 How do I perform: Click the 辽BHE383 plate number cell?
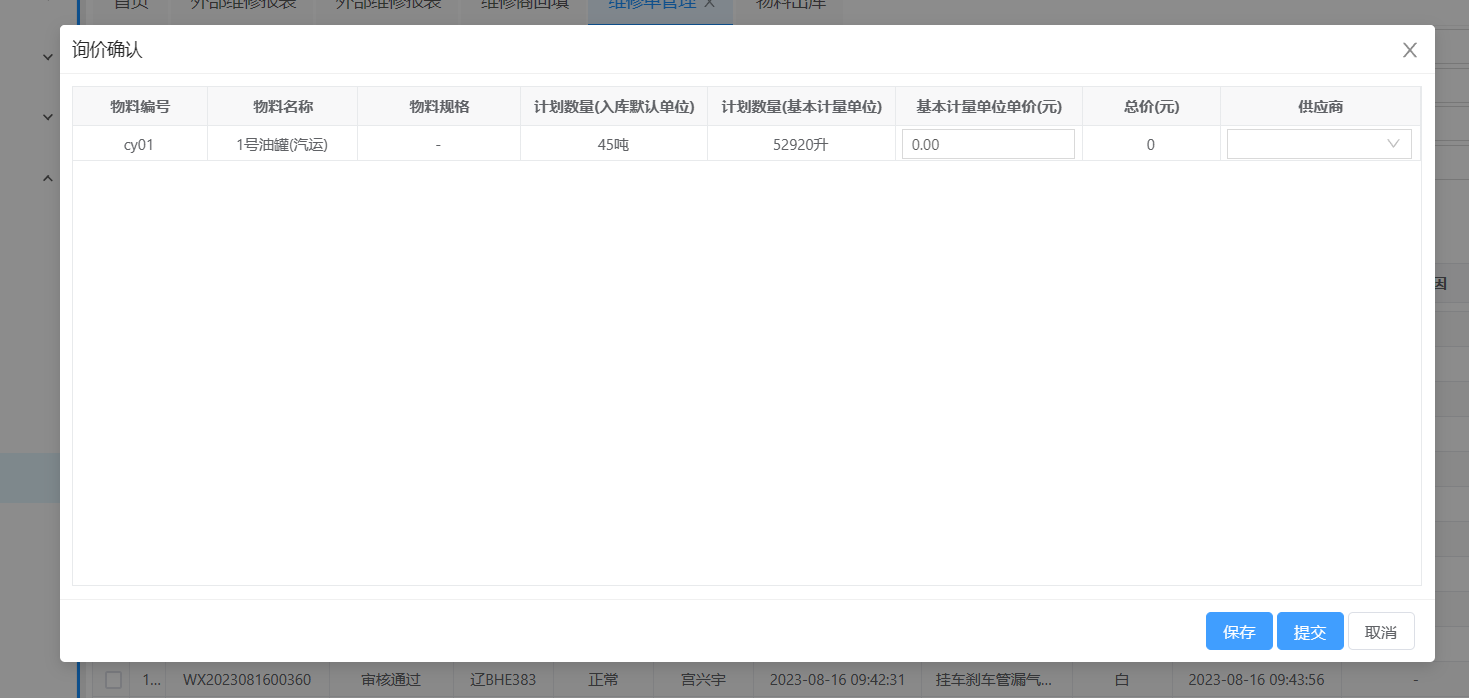pyautogui.click(x=502, y=680)
